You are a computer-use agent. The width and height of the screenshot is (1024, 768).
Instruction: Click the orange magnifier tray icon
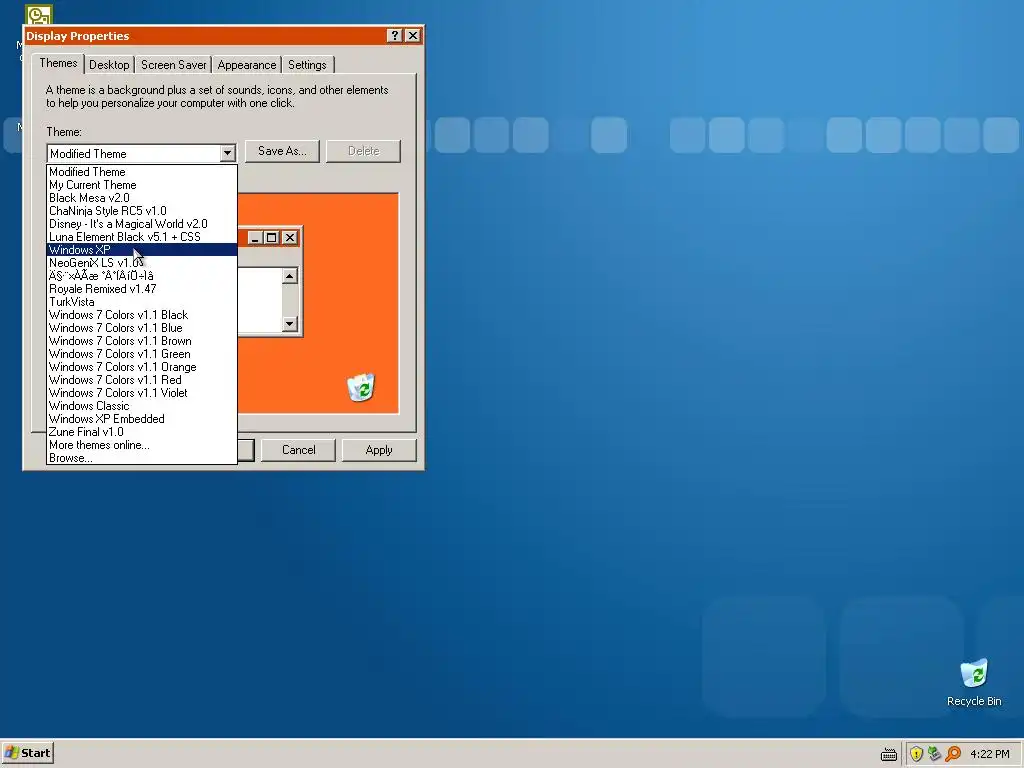(953, 754)
